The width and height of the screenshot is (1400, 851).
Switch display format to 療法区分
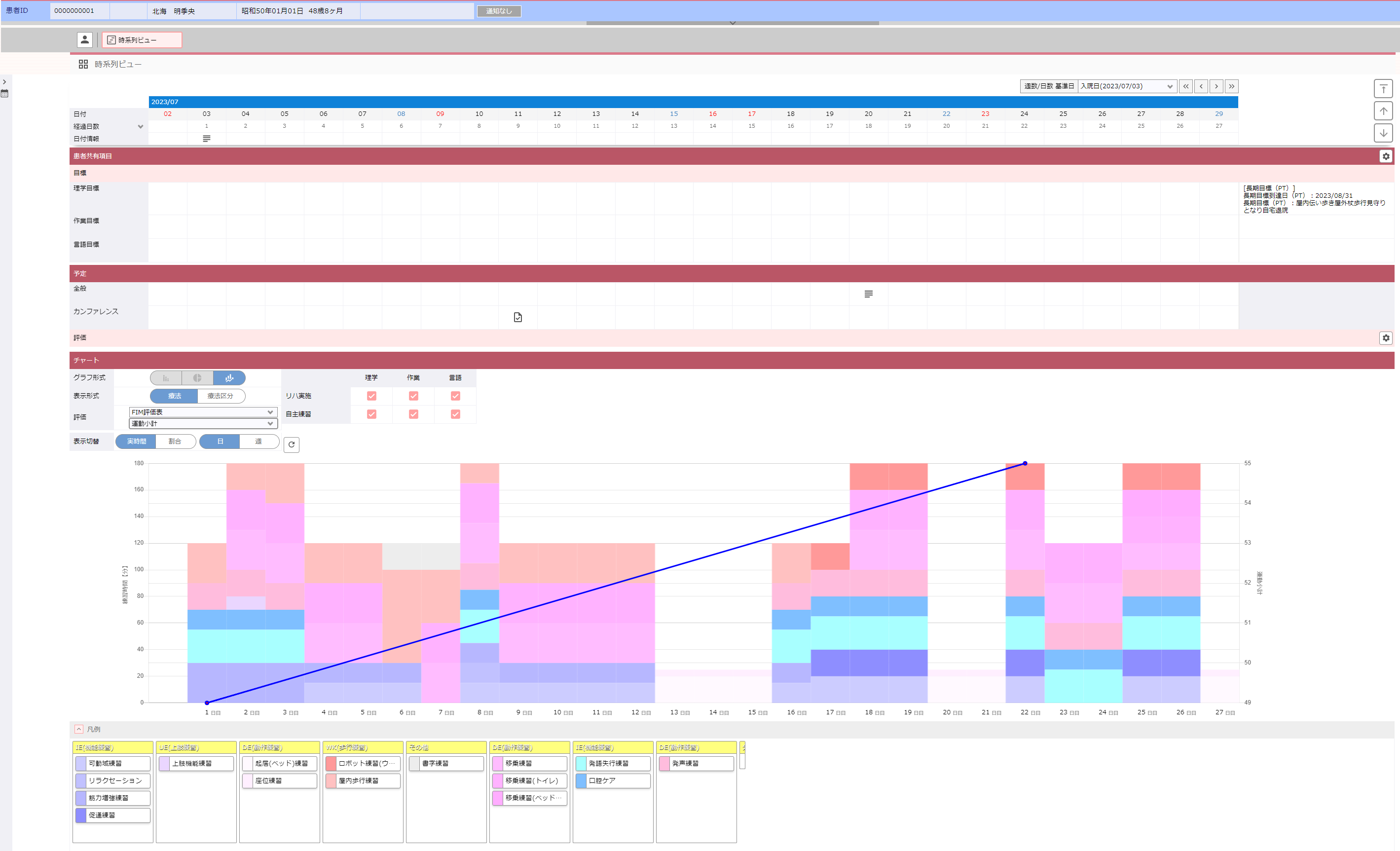tap(221, 396)
